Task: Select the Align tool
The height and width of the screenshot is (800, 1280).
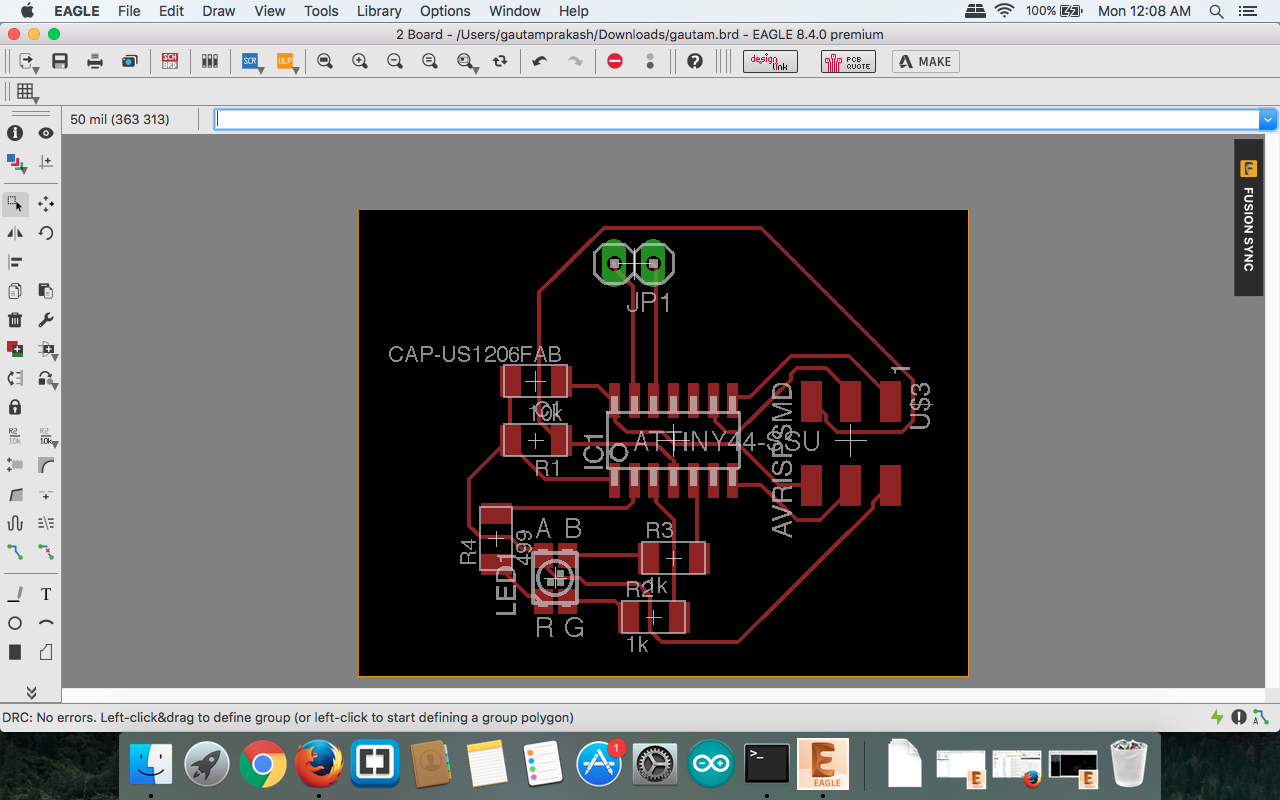Action: [x=15, y=262]
